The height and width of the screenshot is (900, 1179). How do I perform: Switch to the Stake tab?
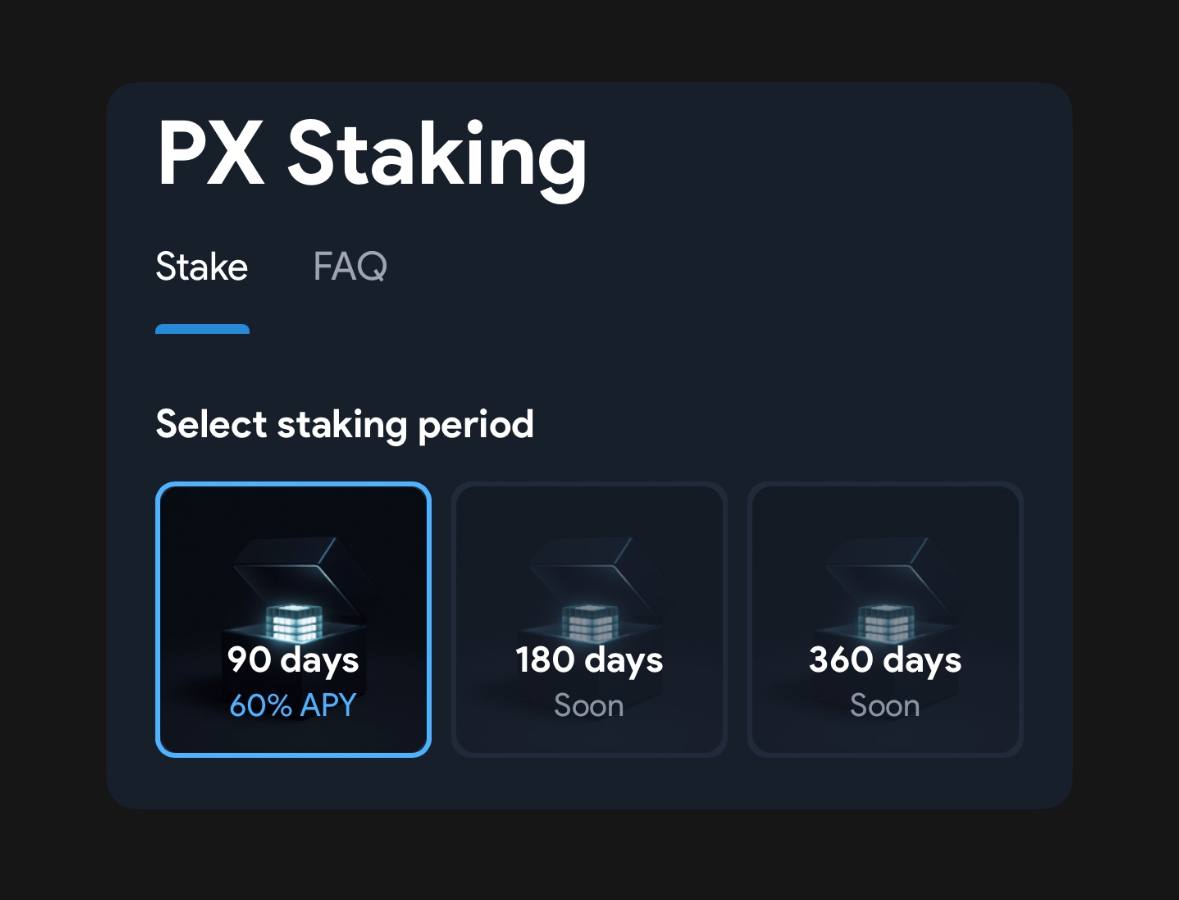tap(202, 266)
